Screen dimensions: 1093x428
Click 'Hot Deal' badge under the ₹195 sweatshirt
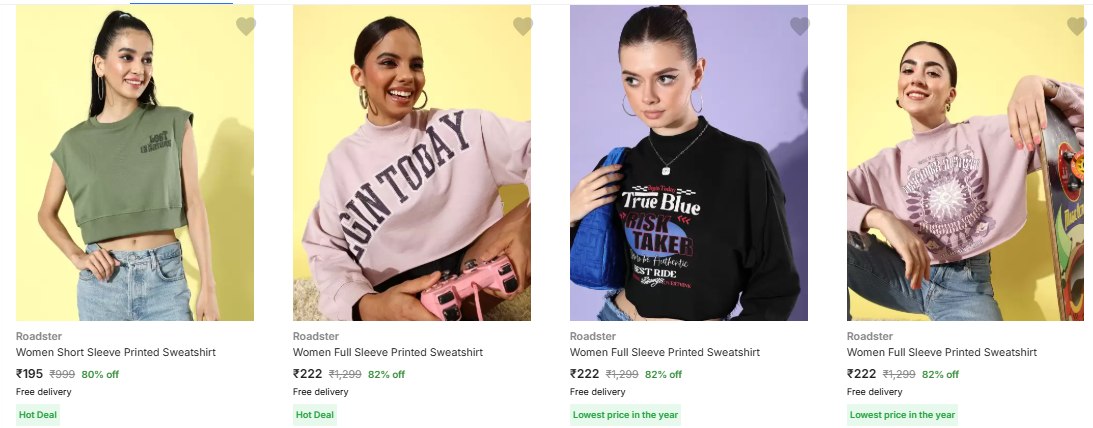pyautogui.click(x=38, y=415)
